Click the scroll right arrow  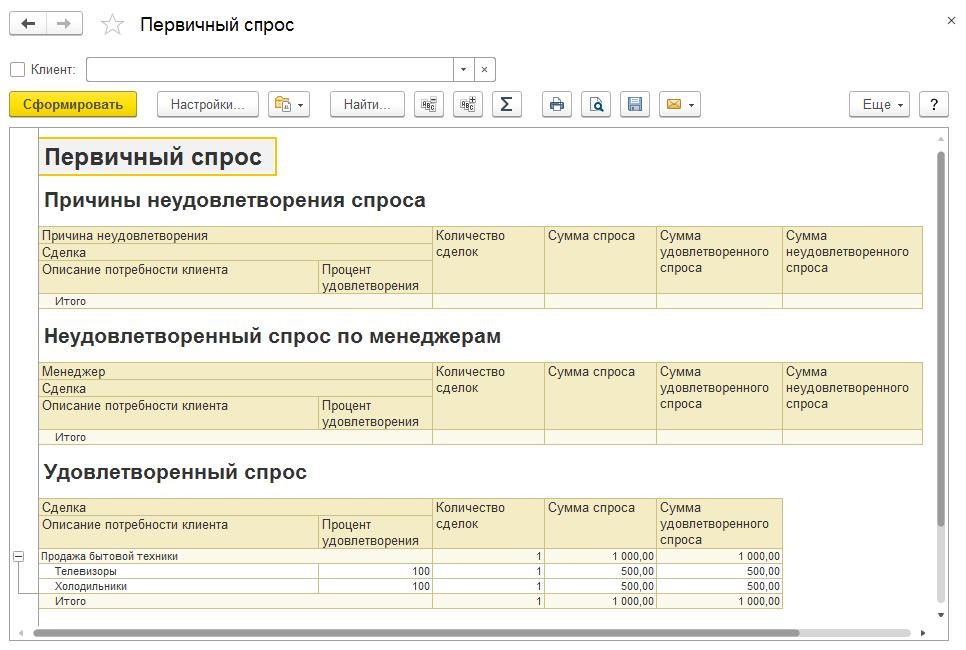pos(923,633)
